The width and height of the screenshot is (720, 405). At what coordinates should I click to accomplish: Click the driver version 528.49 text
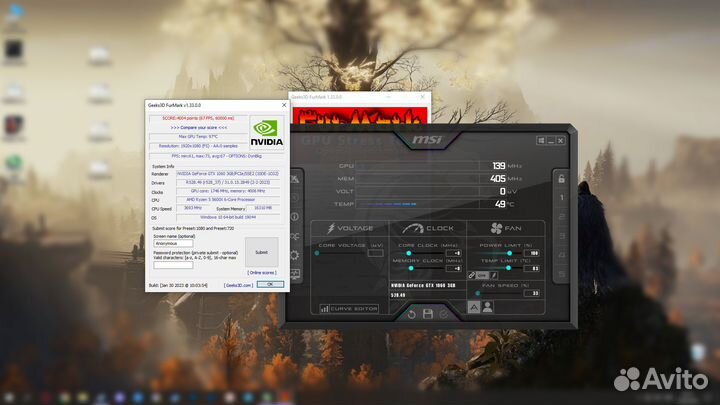coord(398,295)
